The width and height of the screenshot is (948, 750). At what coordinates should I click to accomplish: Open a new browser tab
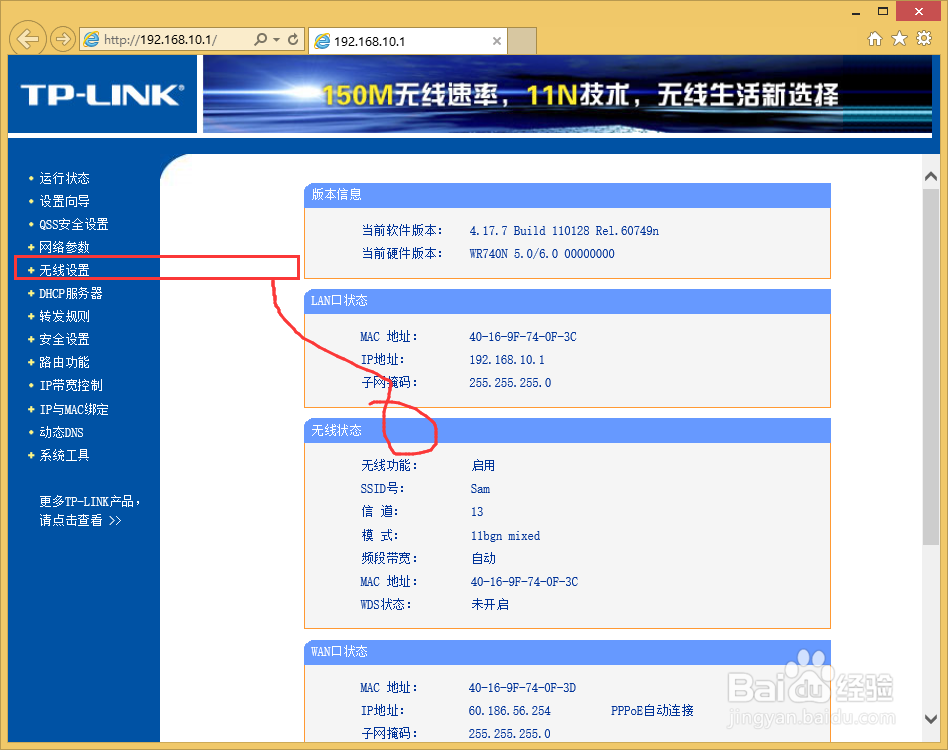524,41
